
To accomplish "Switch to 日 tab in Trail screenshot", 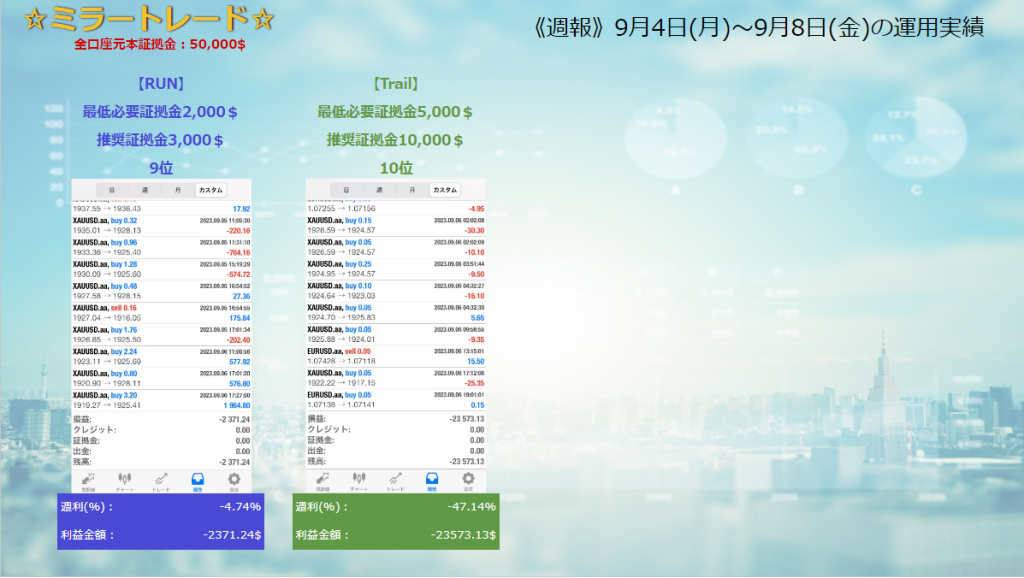I will click(346, 190).
